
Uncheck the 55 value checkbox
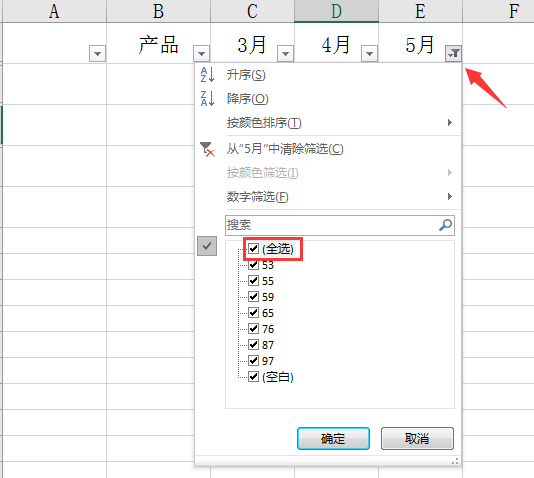click(x=253, y=281)
